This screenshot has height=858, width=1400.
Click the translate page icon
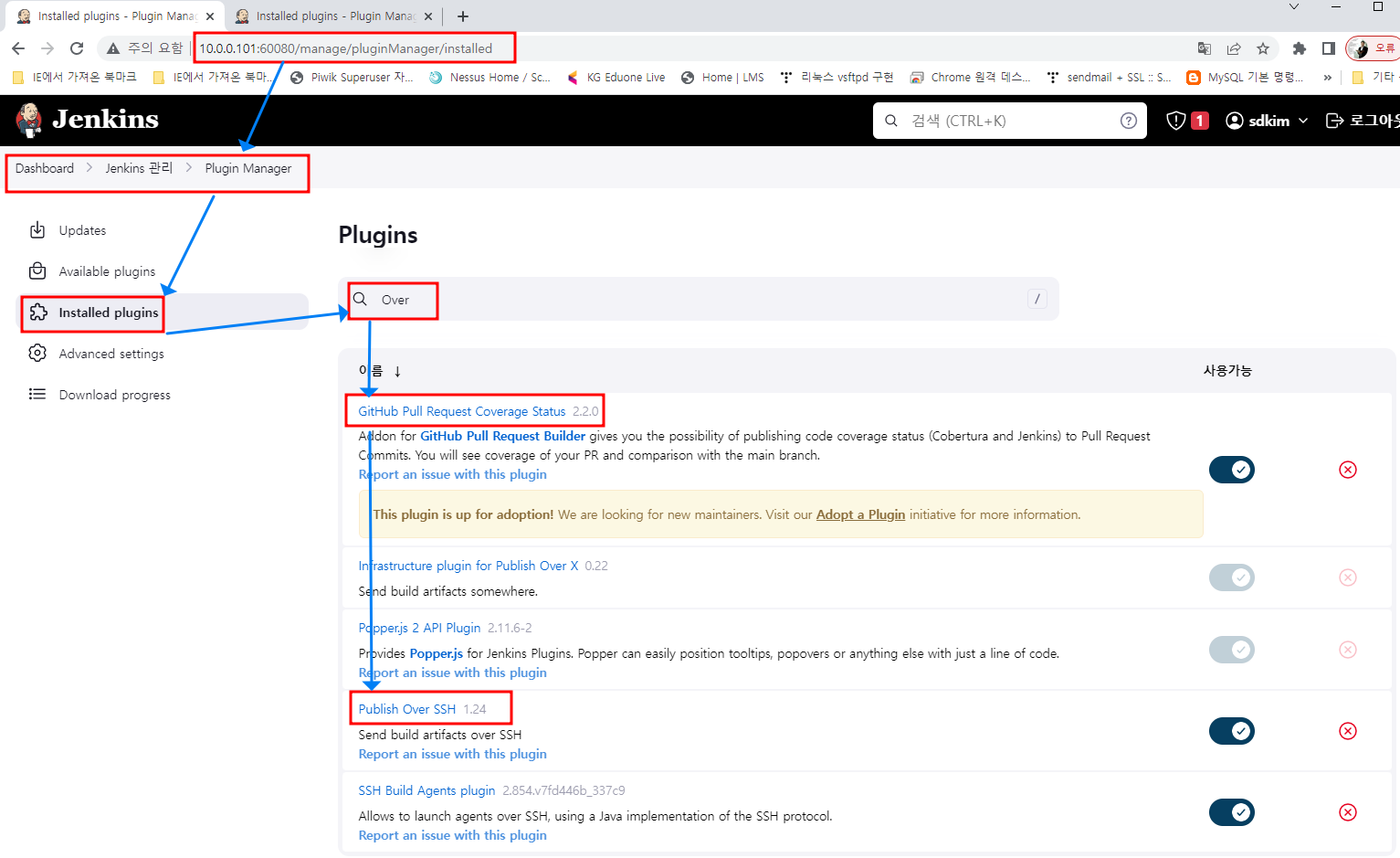tap(1205, 48)
